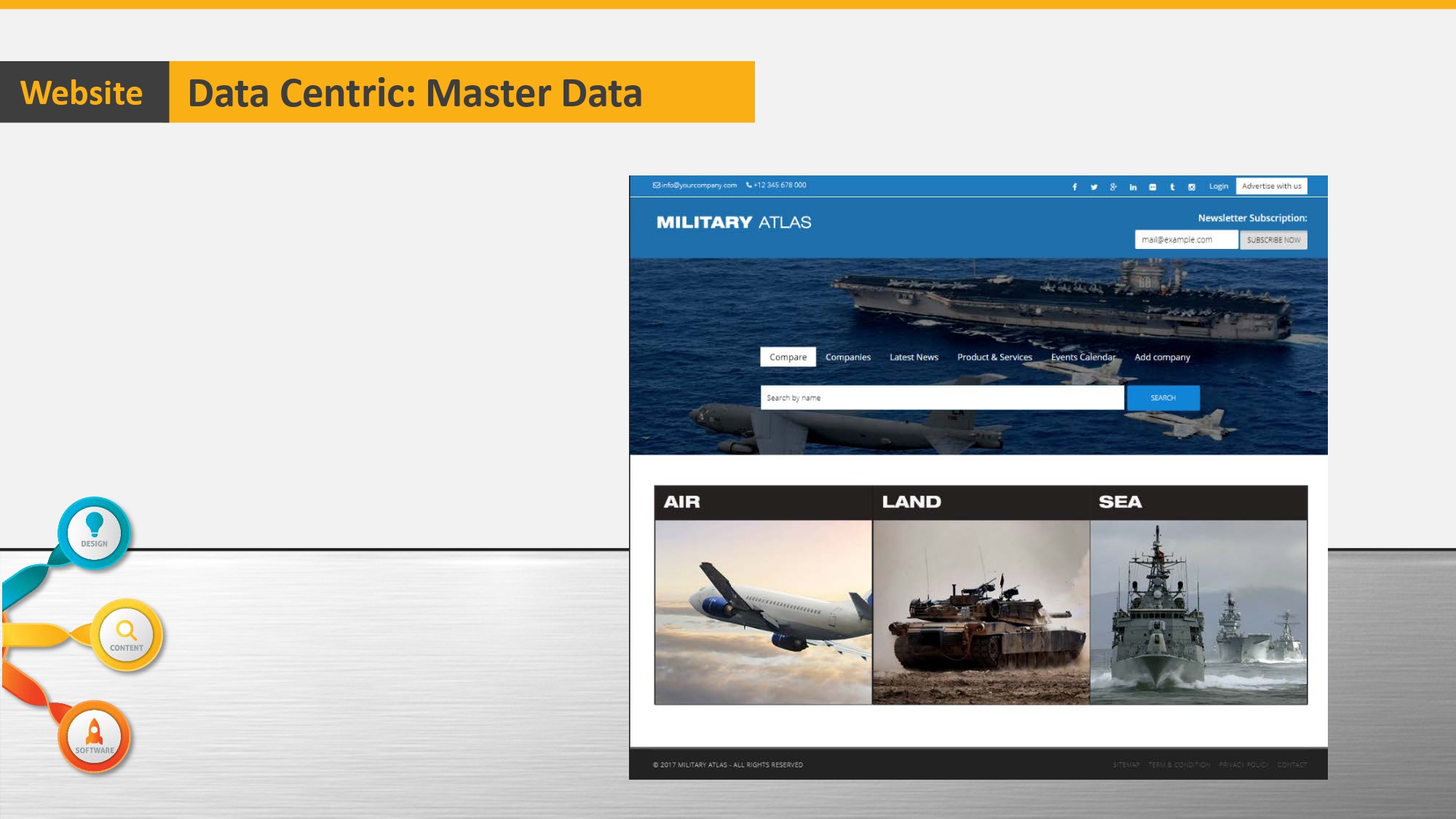This screenshot has height=819, width=1456.
Task: Click the LinkedIn icon
Action: [x=1133, y=187]
